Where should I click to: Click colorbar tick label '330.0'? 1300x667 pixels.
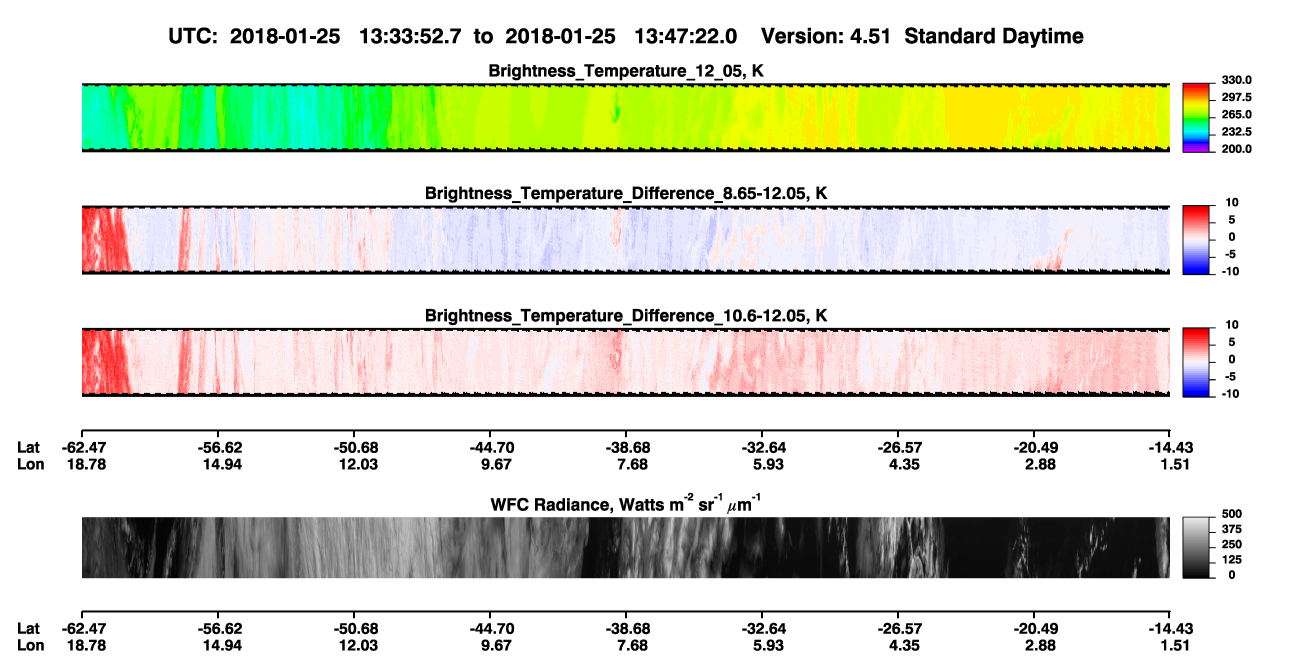[1237, 81]
